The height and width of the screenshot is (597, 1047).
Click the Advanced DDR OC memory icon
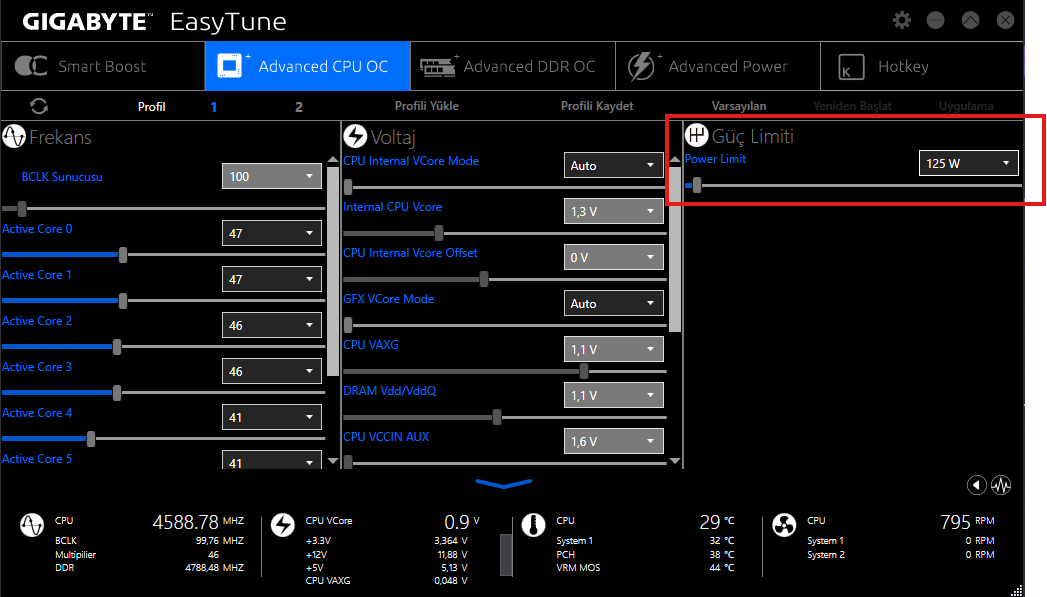pos(439,66)
